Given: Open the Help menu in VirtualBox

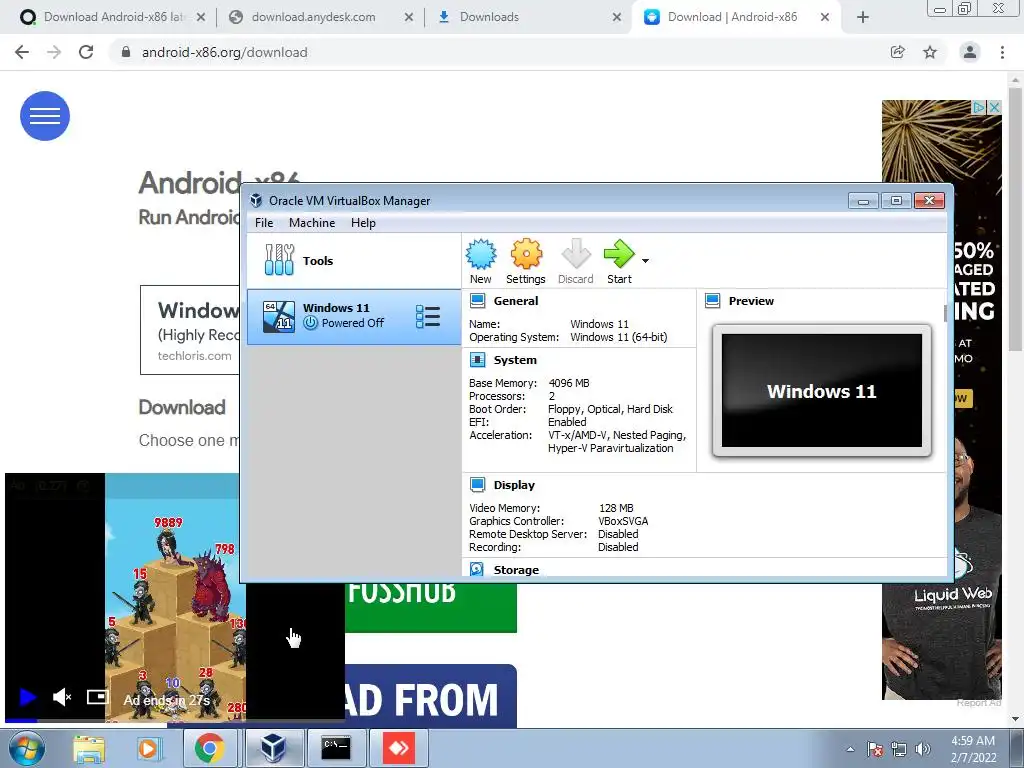Looking at the screenshot, I should pos(363,223).
